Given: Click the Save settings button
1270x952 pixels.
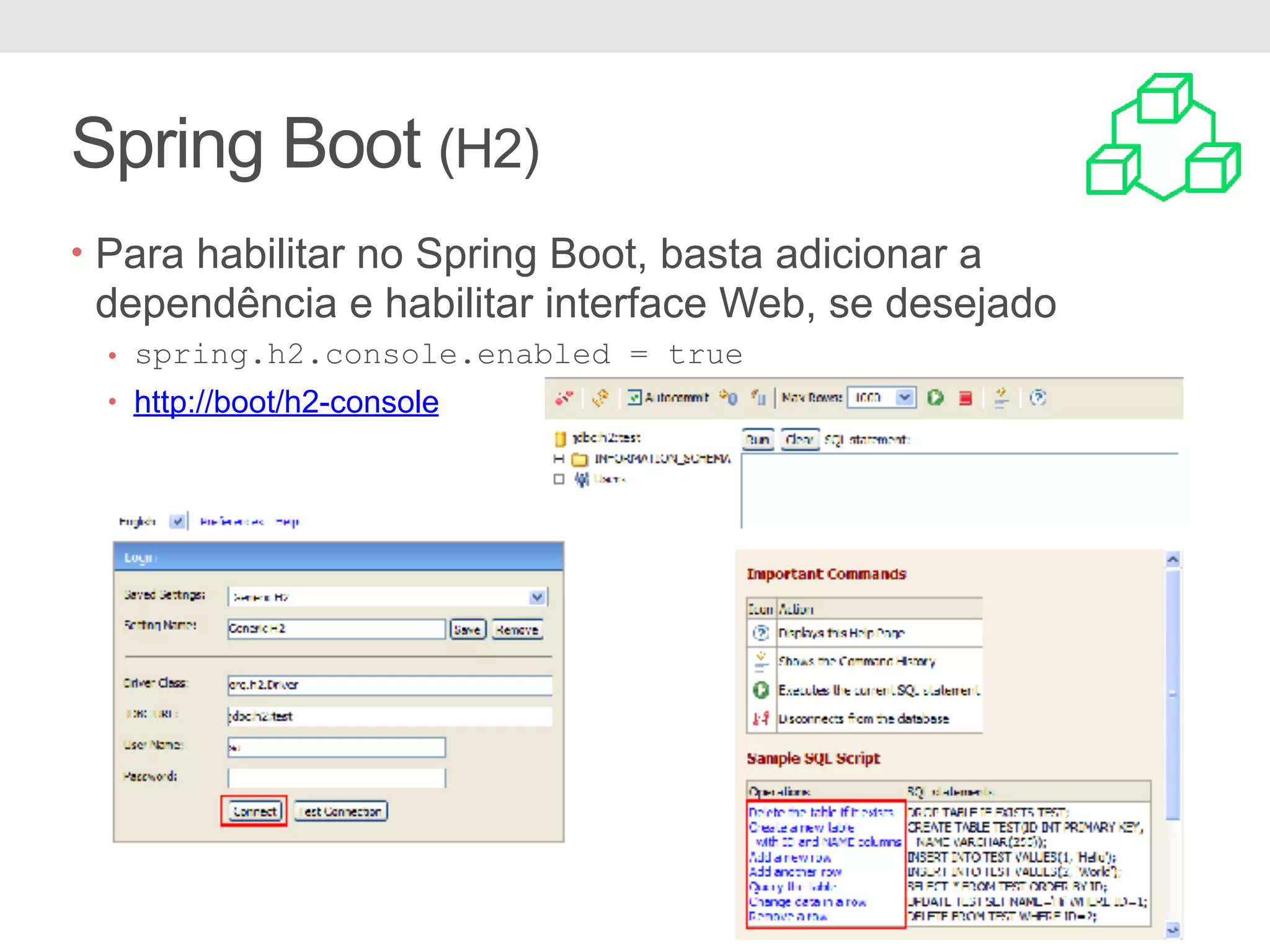Looking at the screenshot, I should [x=467, y=630].
